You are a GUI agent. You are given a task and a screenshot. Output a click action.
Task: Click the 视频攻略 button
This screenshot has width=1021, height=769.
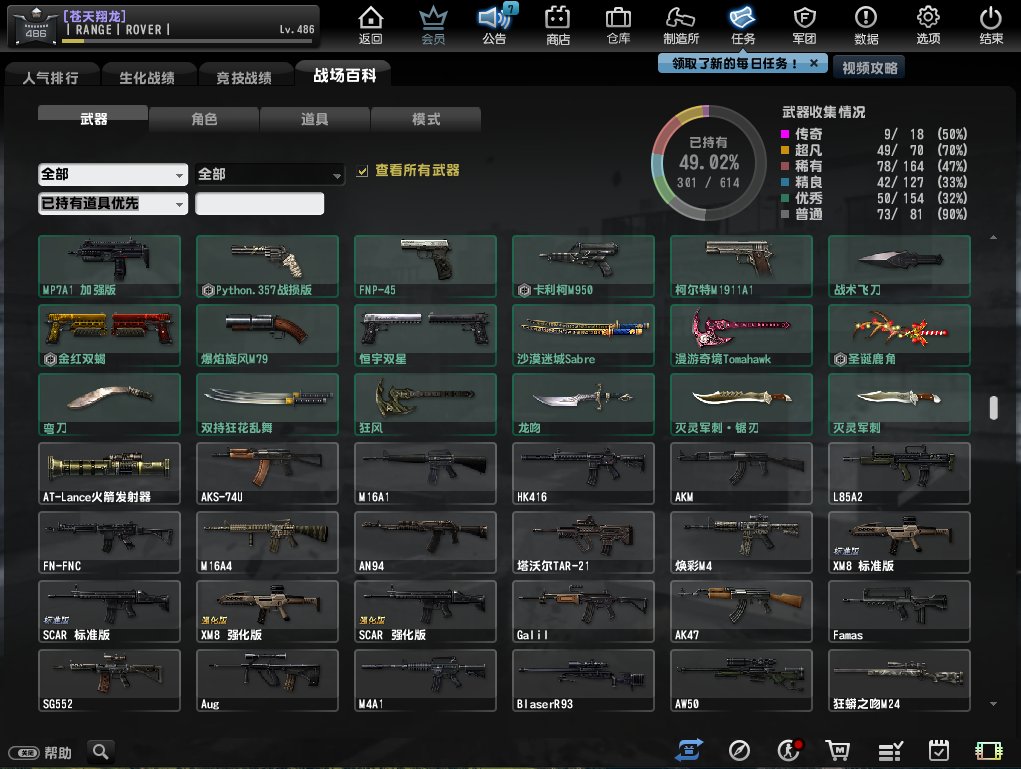pos(868,67)
